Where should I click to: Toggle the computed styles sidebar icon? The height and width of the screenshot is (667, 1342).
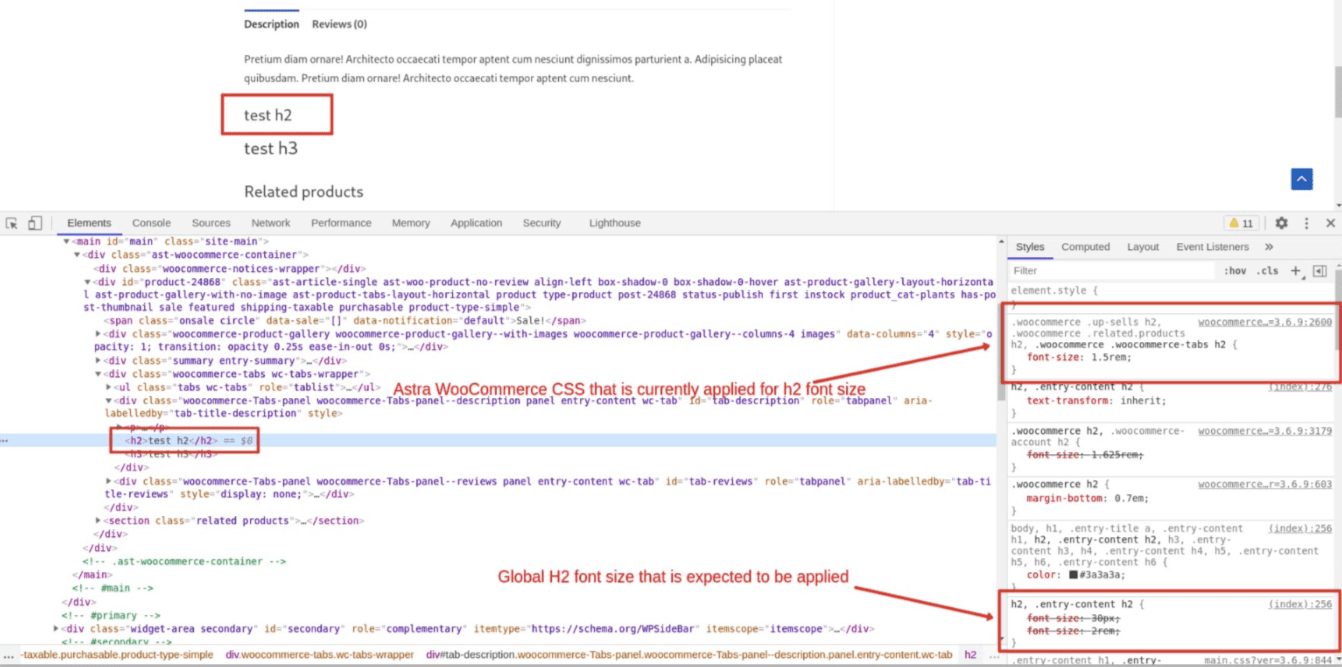[x=1319, y=271]
